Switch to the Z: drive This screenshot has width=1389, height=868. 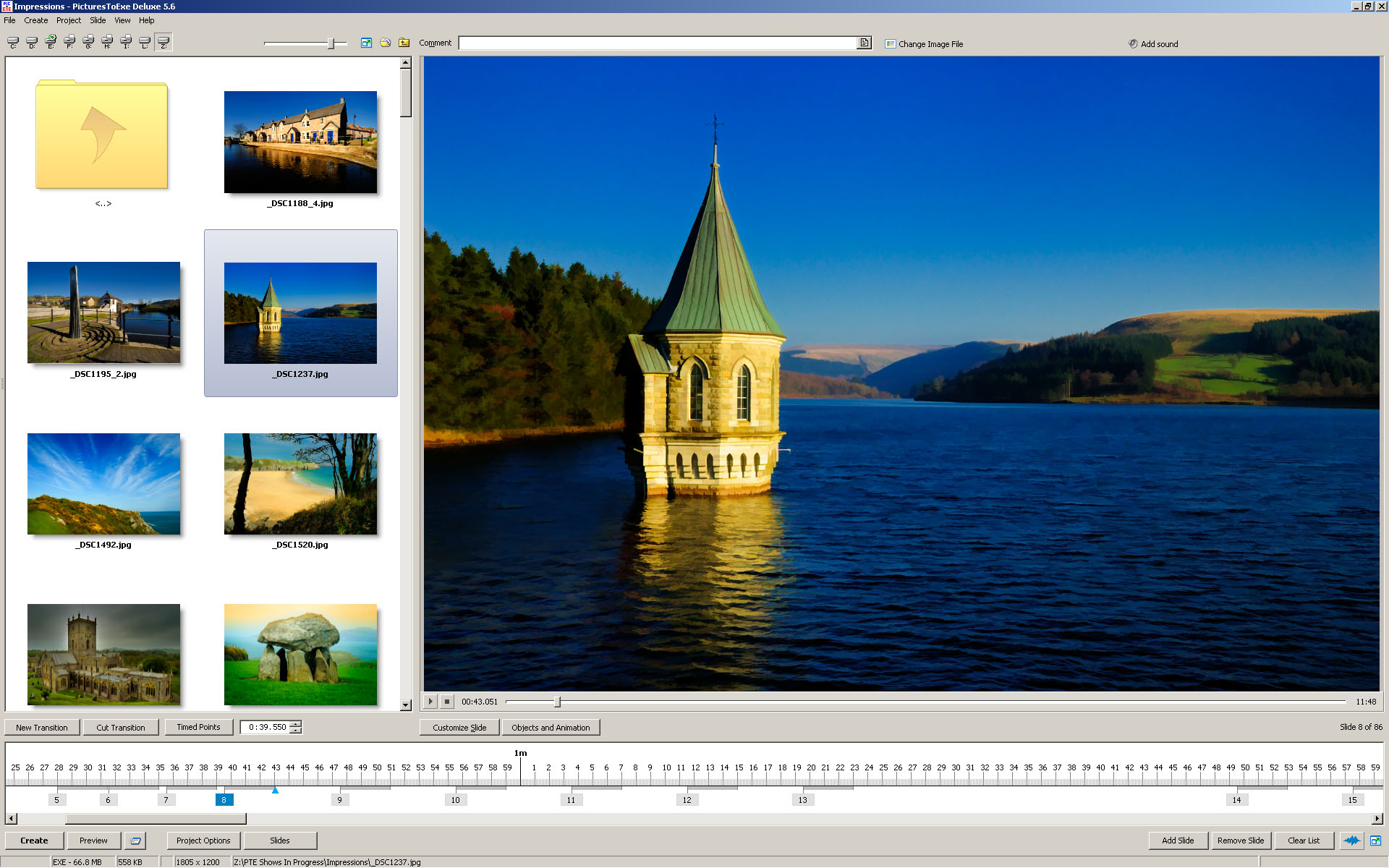(x=163, y=42)
